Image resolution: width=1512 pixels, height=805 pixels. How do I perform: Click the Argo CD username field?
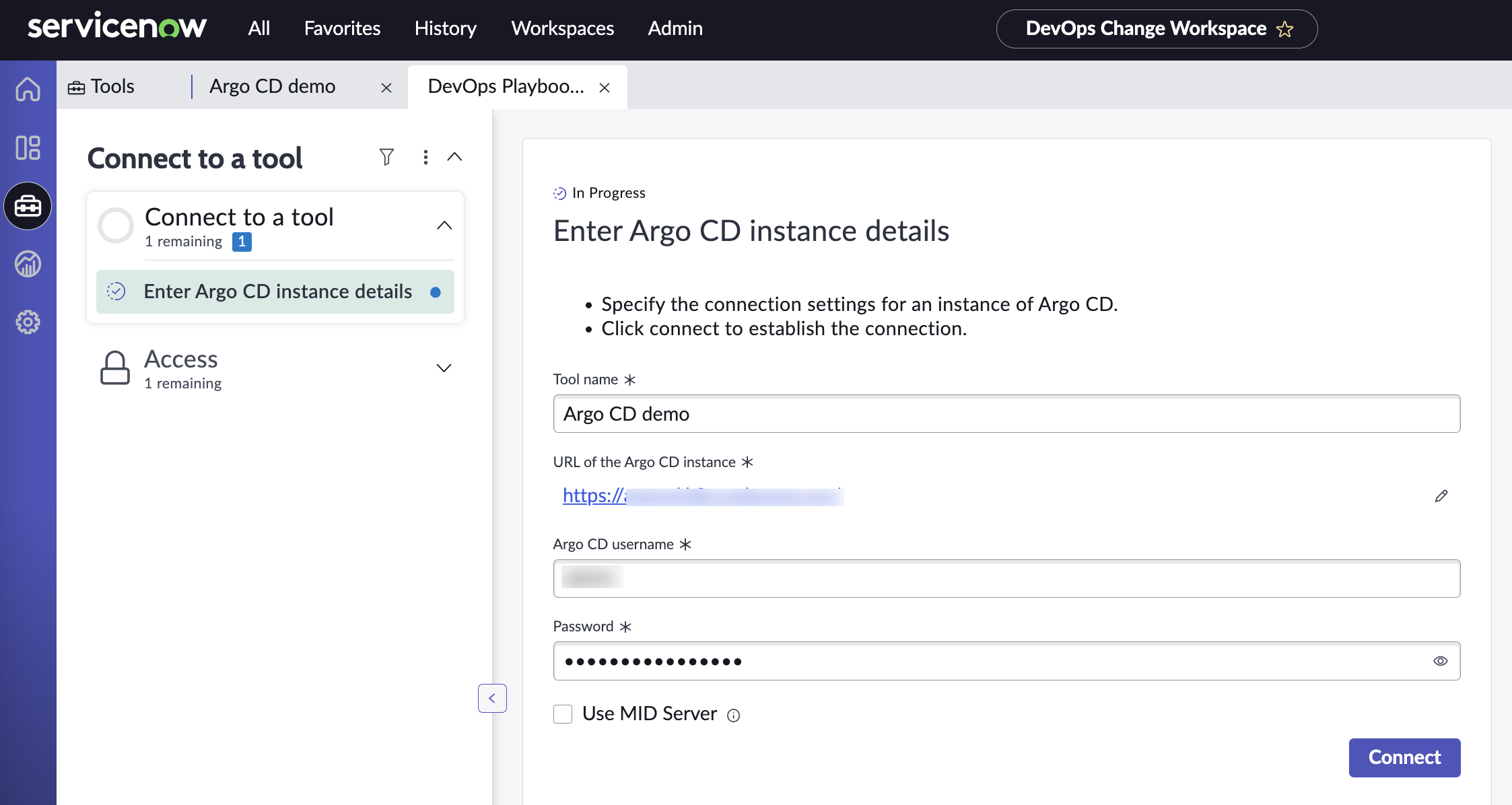[1006, 578]
